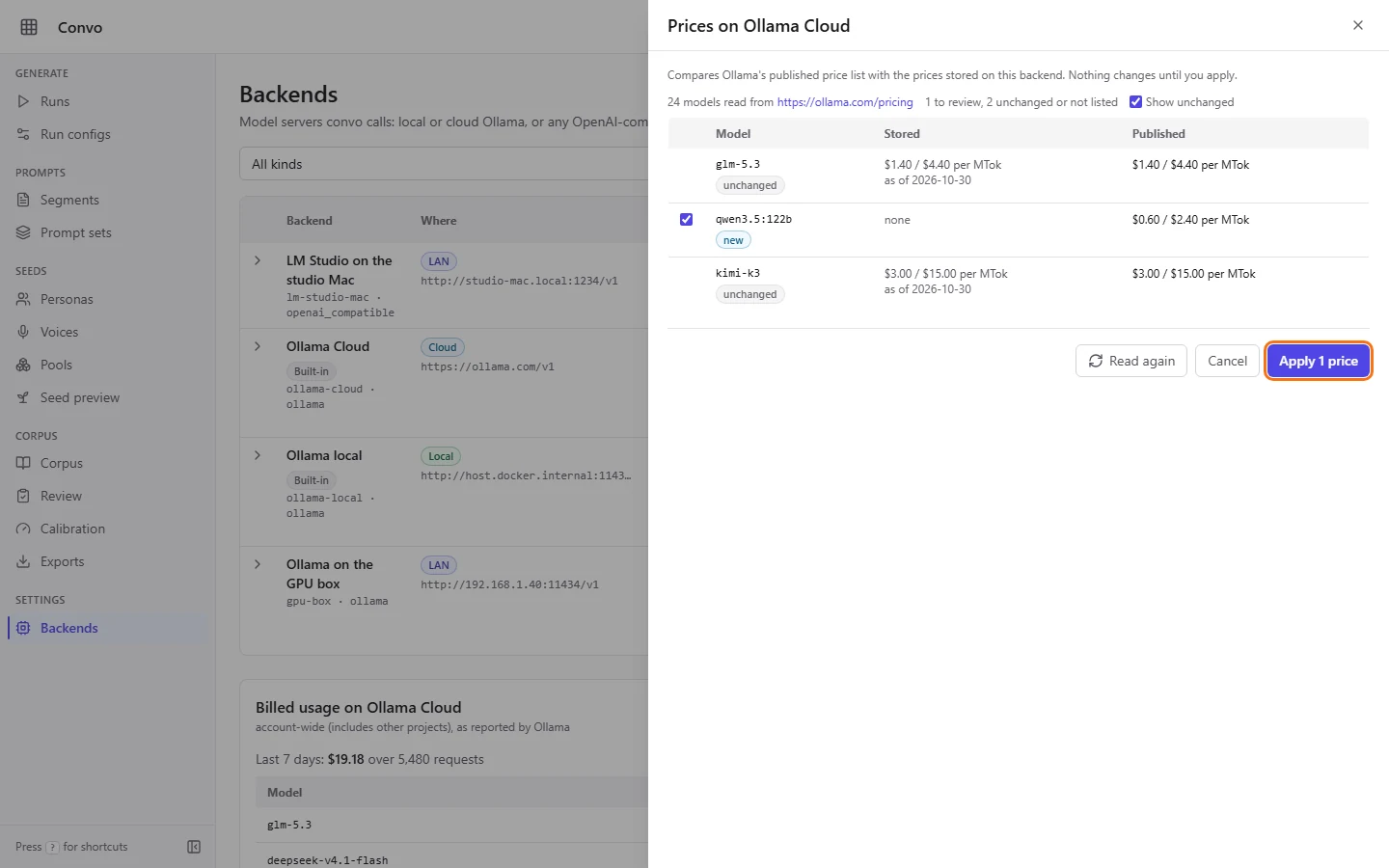Image resolution: width=1389 pixels, height=868 pixels.
Task: Expand the Ollama Cloud backend row
Action: click(258, 346)
